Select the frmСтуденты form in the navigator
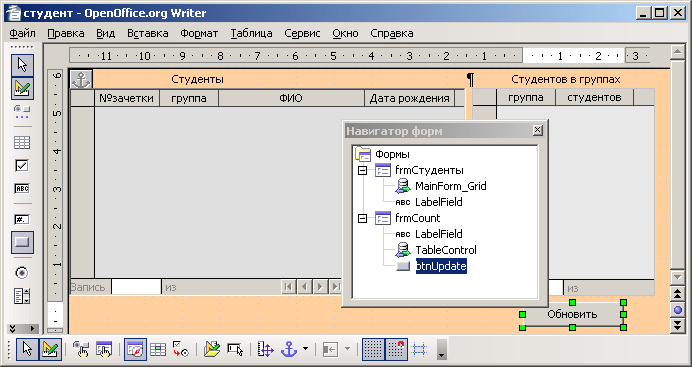 pos(429,170)
